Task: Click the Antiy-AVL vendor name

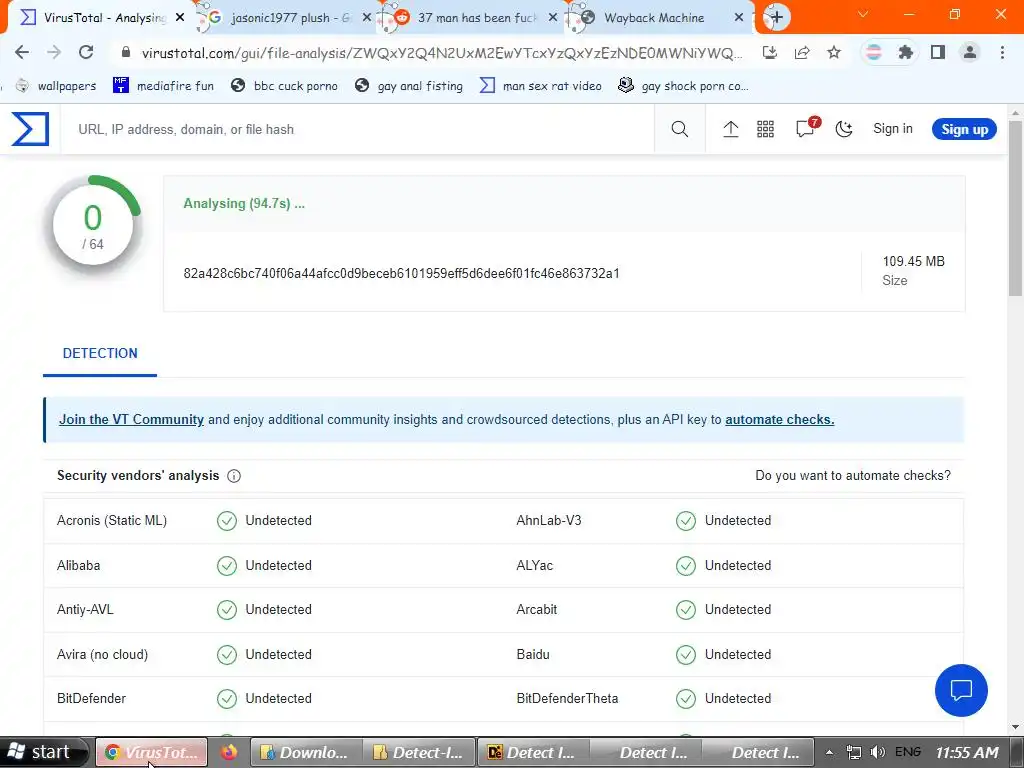Action: coord(85,609)
